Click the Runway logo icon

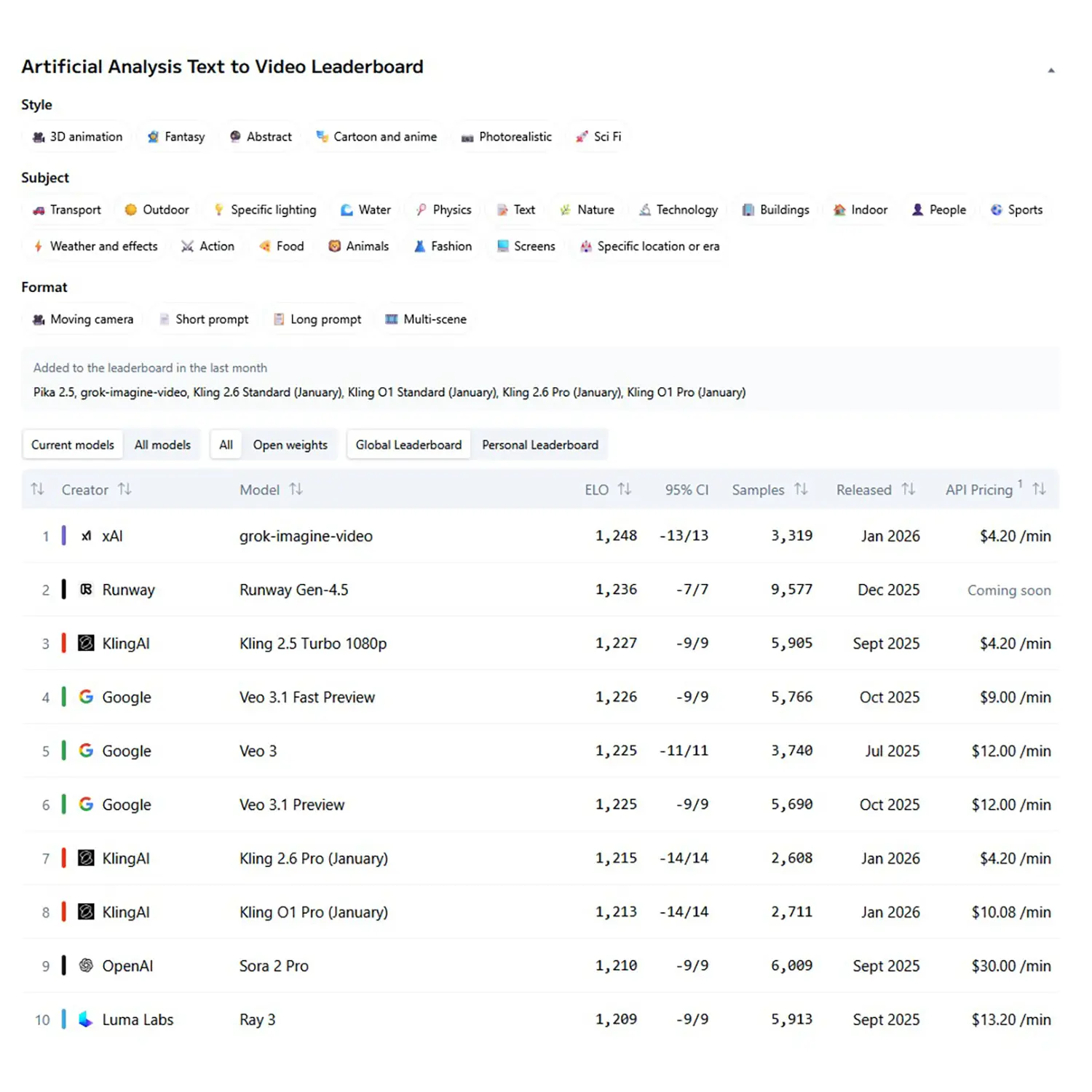point(86,590)
